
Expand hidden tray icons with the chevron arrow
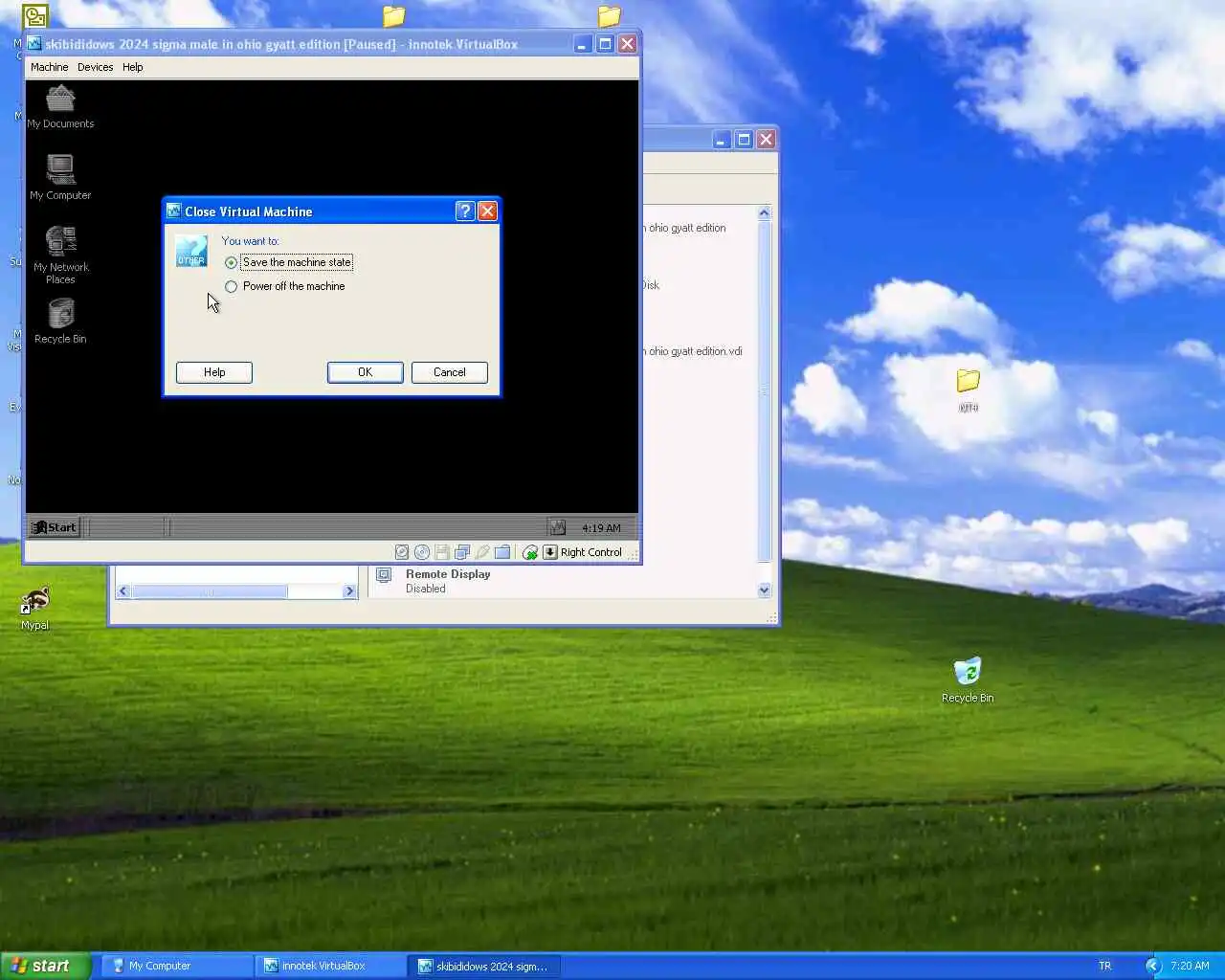[1153, 966]
